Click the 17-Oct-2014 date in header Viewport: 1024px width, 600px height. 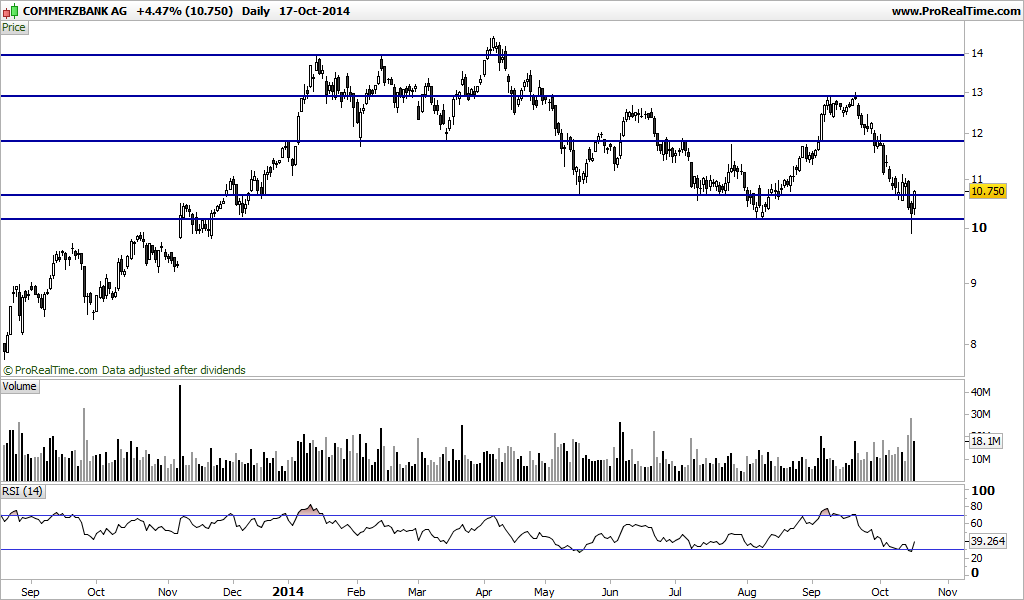[313, 11]
